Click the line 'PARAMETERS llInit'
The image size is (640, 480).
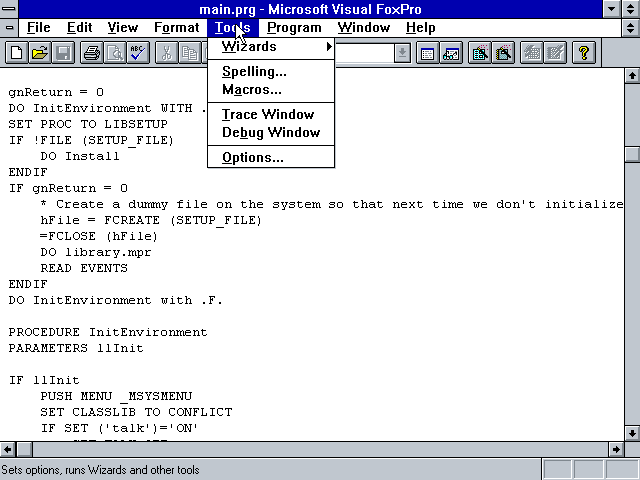76,348
